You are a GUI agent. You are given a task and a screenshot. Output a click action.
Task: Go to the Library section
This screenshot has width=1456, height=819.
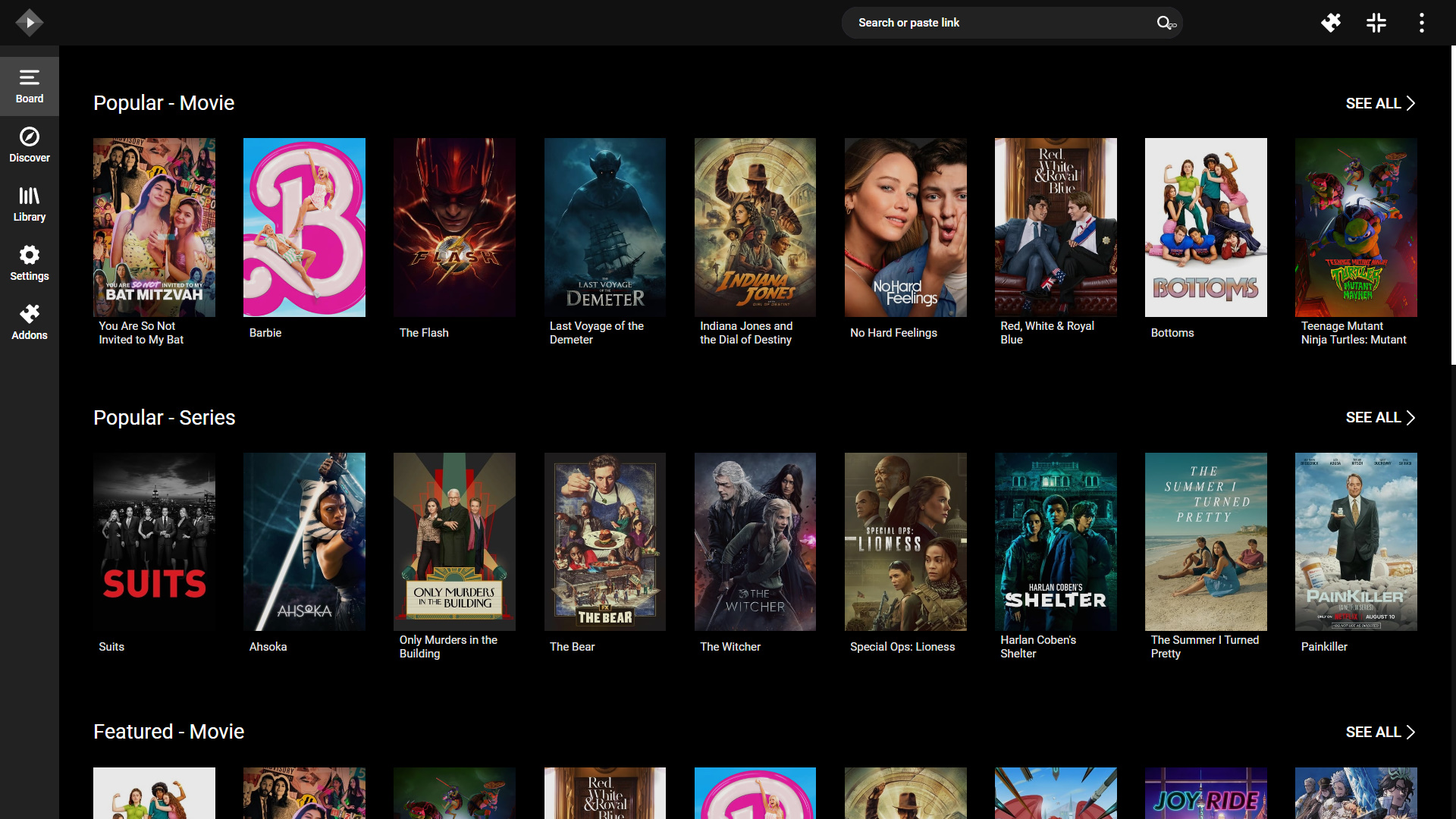30,204
